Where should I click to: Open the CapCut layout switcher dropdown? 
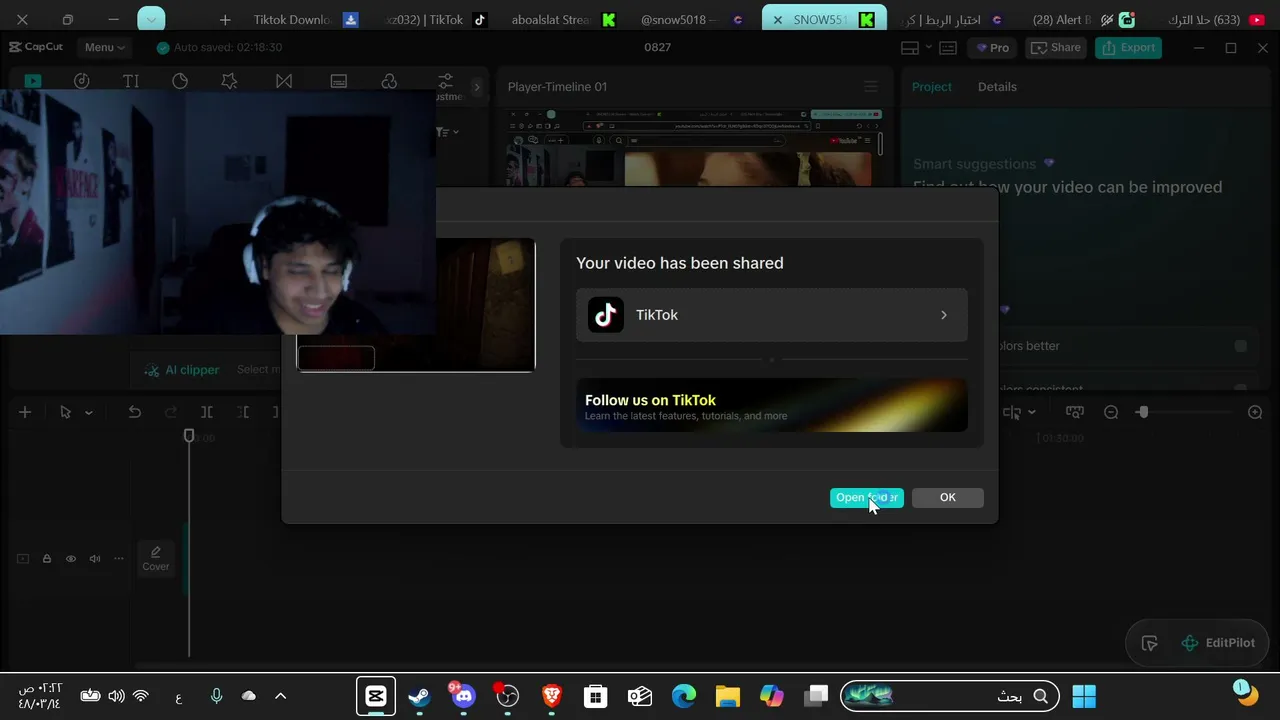point(916,47)
